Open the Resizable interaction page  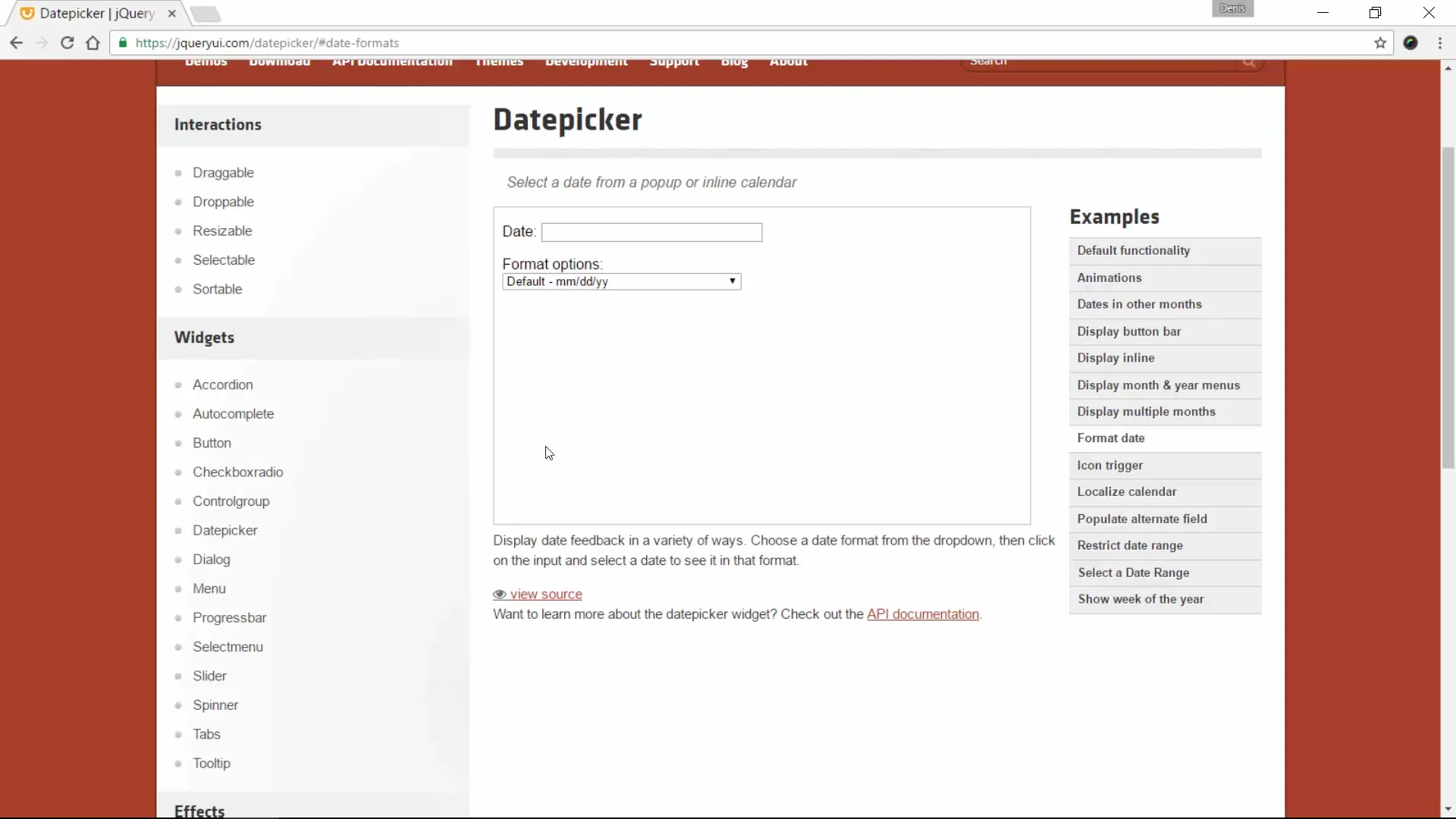tap(222, 231)
